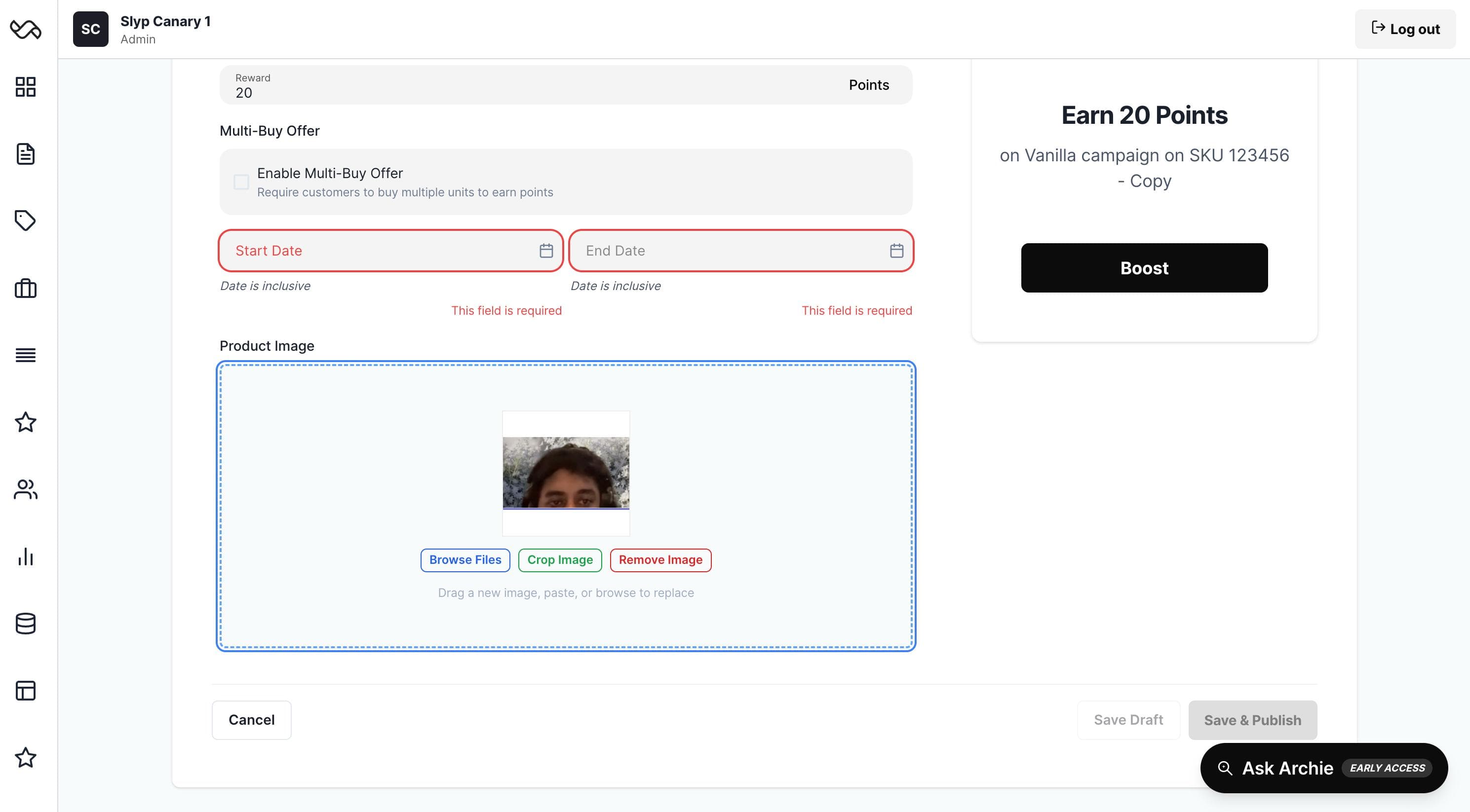Image resolution: width=1470 pixels, height=812 pixels.
Task: Open the document icon in sidebar
Action: point(26,154)
